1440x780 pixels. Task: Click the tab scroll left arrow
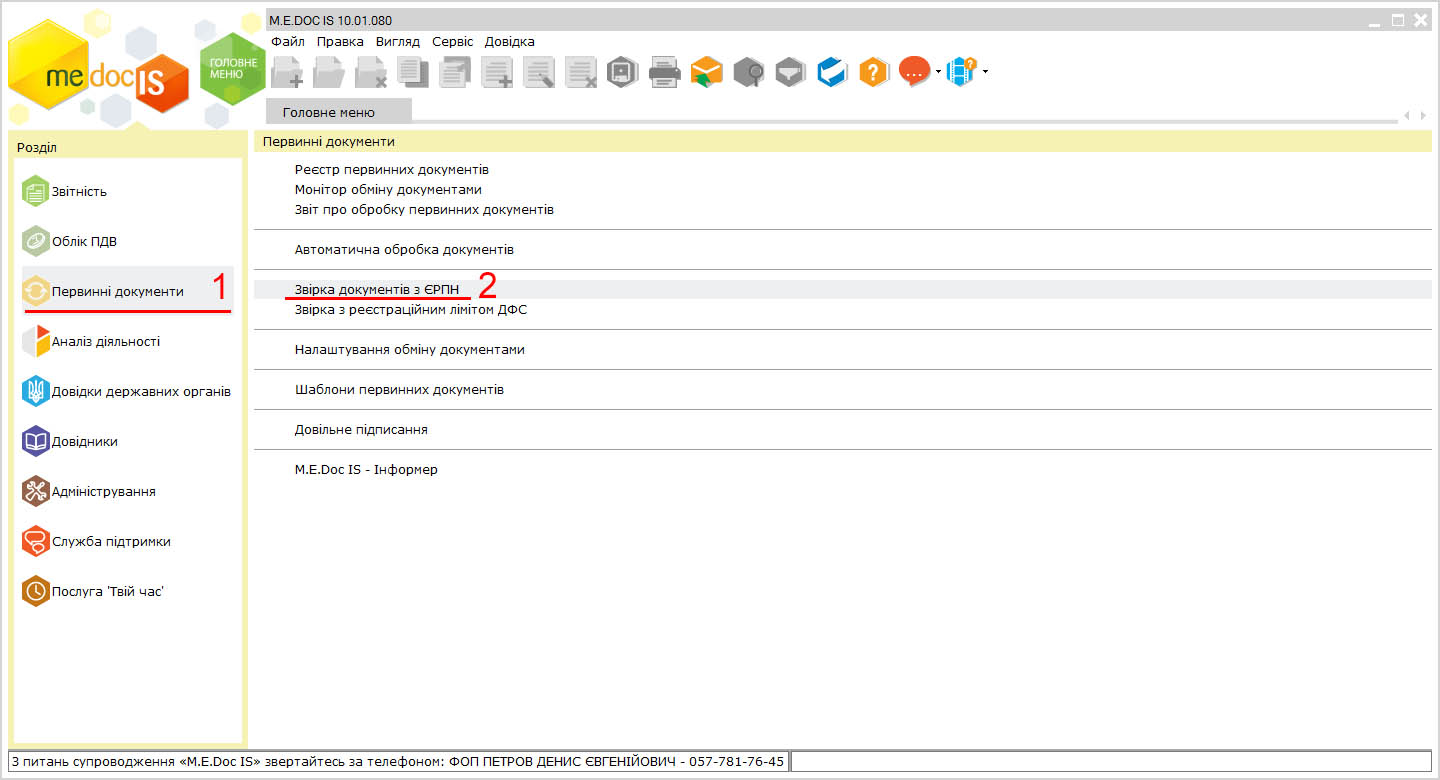[1408, 116]
